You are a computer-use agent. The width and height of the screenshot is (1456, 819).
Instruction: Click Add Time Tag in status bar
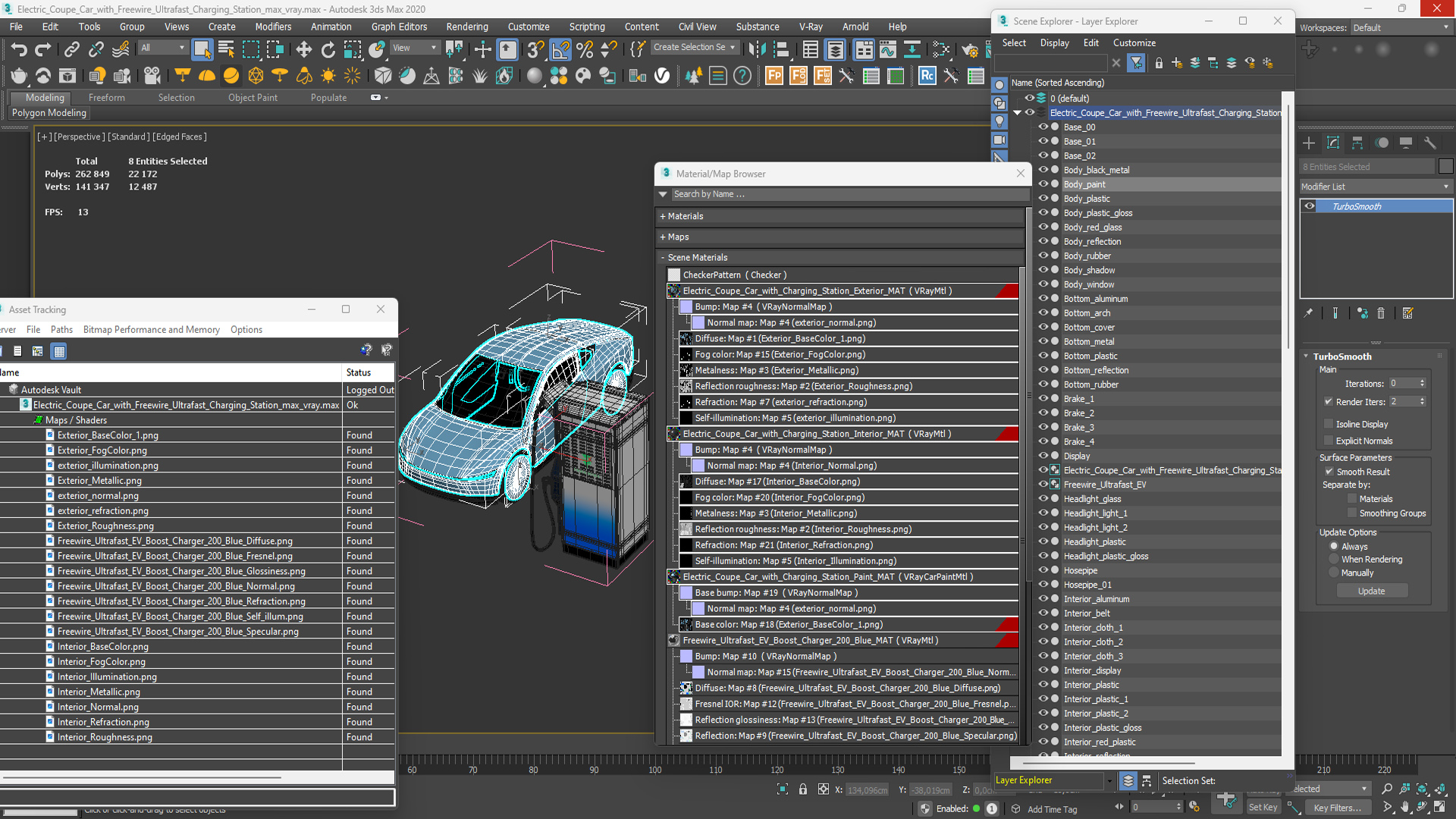point(1052,809)
